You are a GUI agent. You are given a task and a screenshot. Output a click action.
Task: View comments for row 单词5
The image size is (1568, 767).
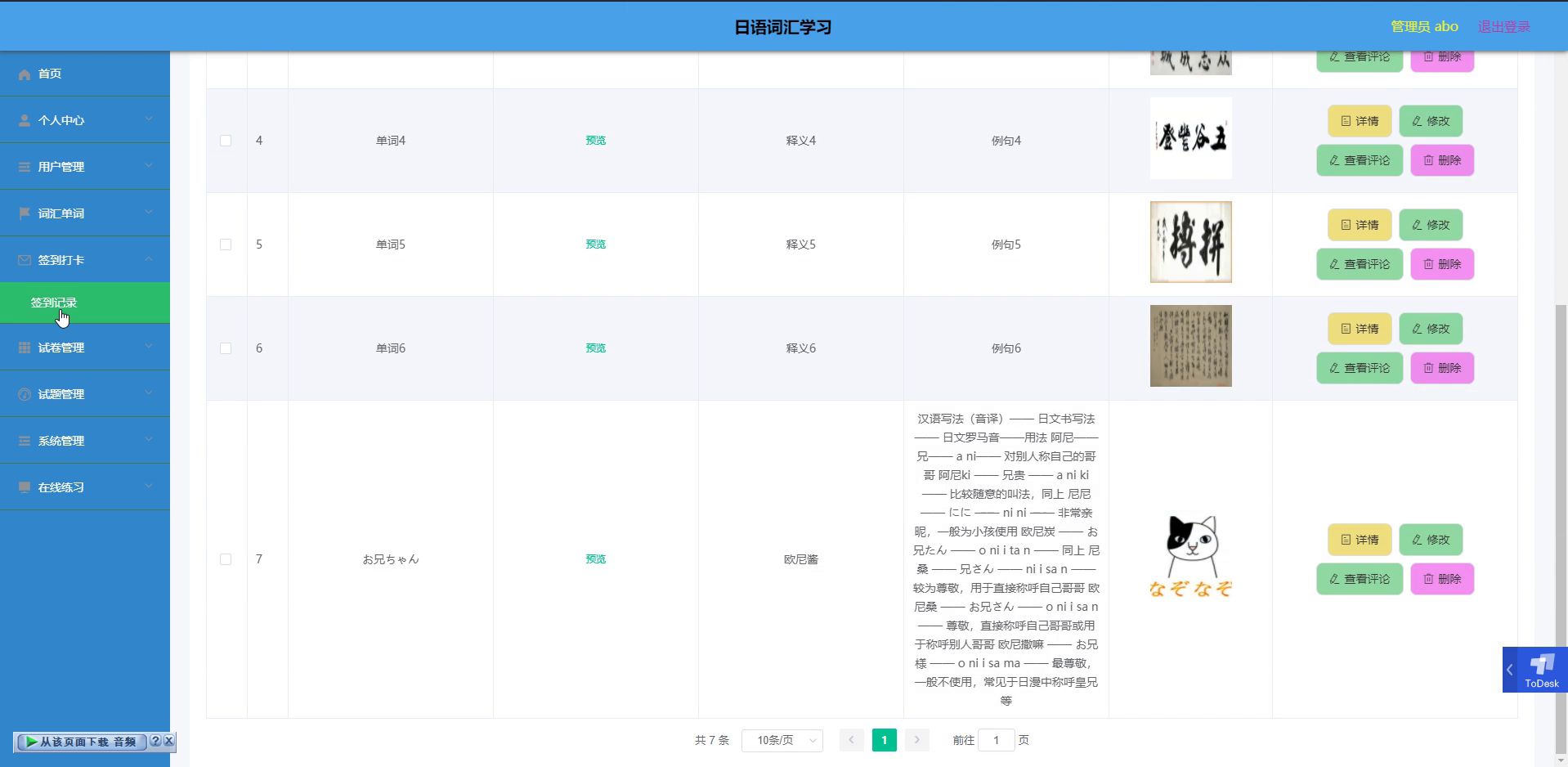1360,264
